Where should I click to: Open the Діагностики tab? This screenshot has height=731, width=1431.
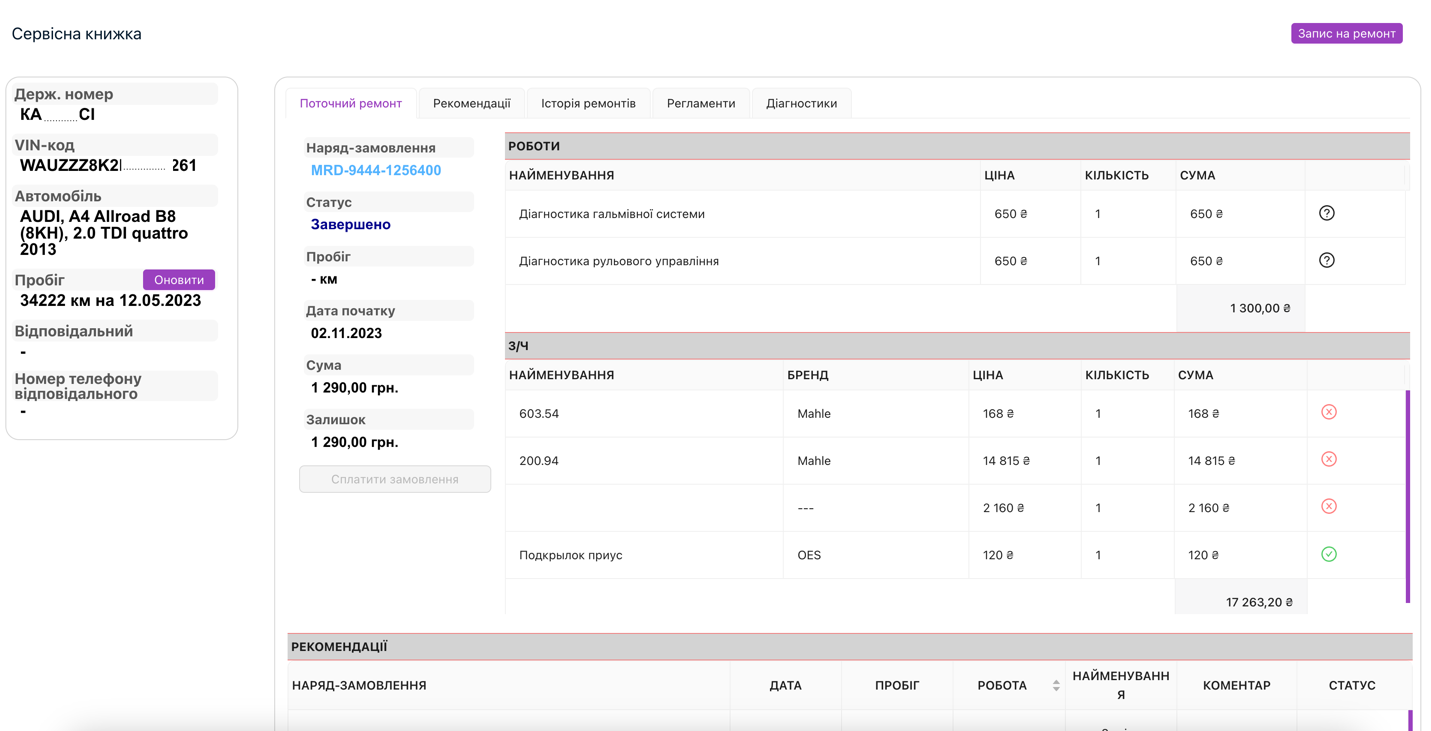coord(801,103)
